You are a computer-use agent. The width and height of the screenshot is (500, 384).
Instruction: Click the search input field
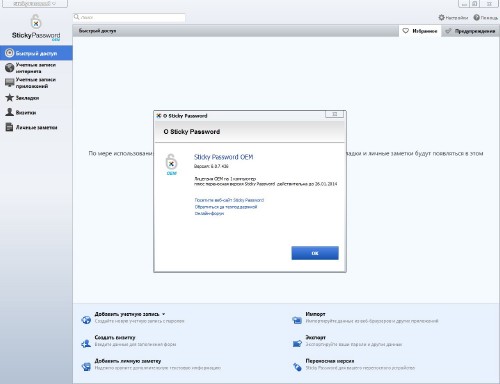pos(129,17)
